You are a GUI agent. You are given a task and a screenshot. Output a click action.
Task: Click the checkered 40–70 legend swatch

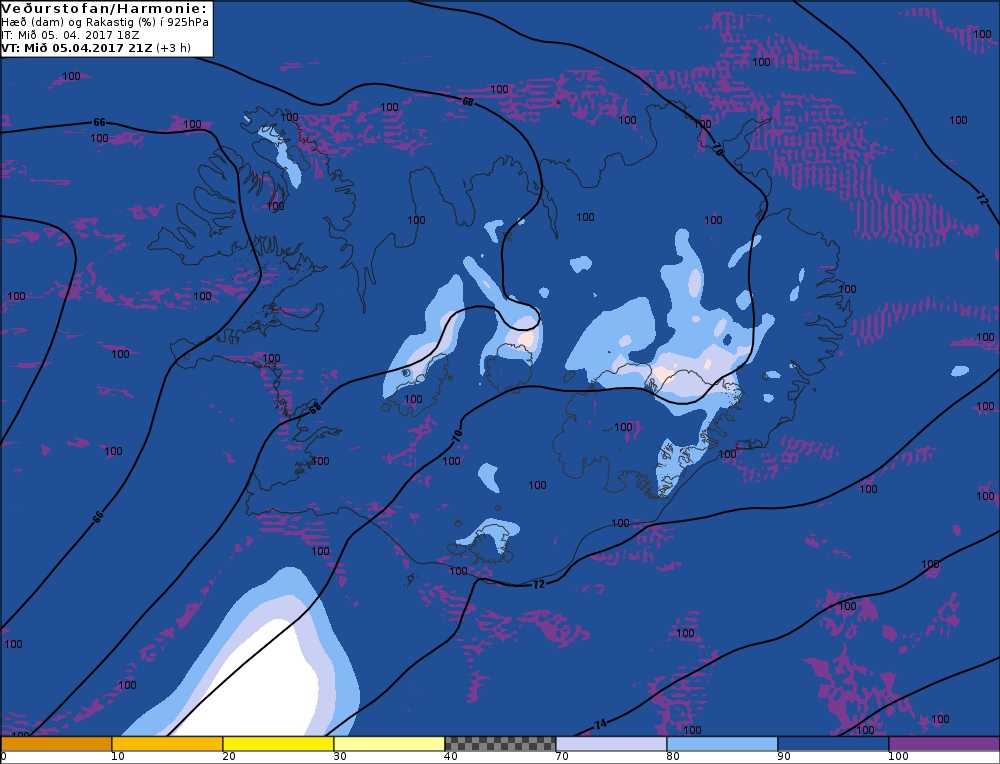500,744
